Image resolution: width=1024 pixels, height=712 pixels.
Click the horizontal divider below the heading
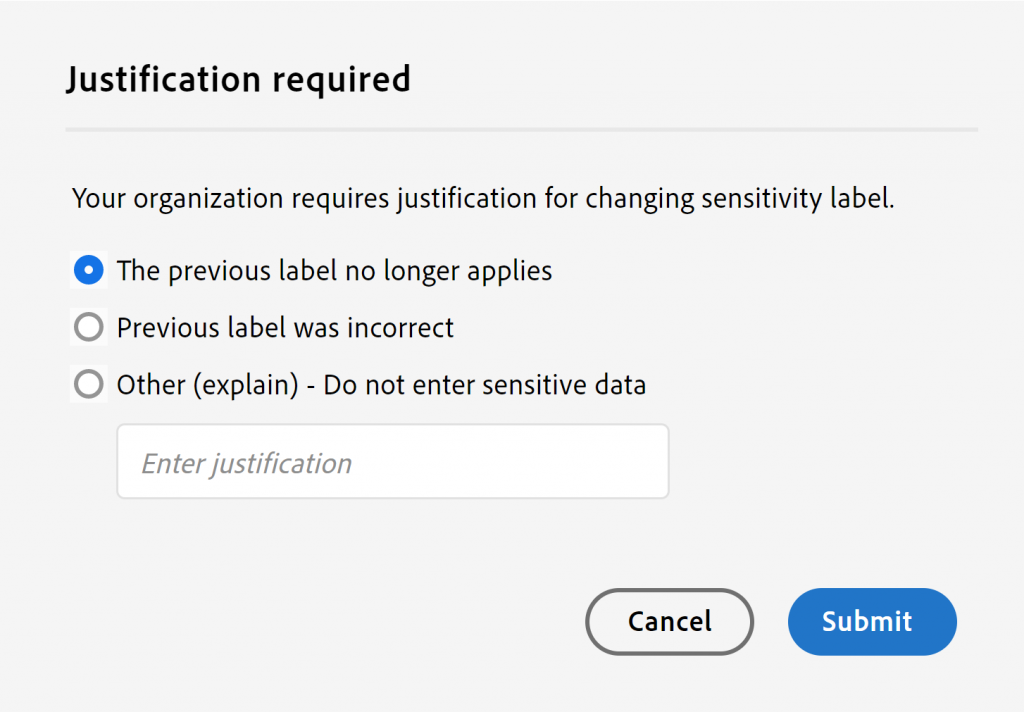click(521, 130)
